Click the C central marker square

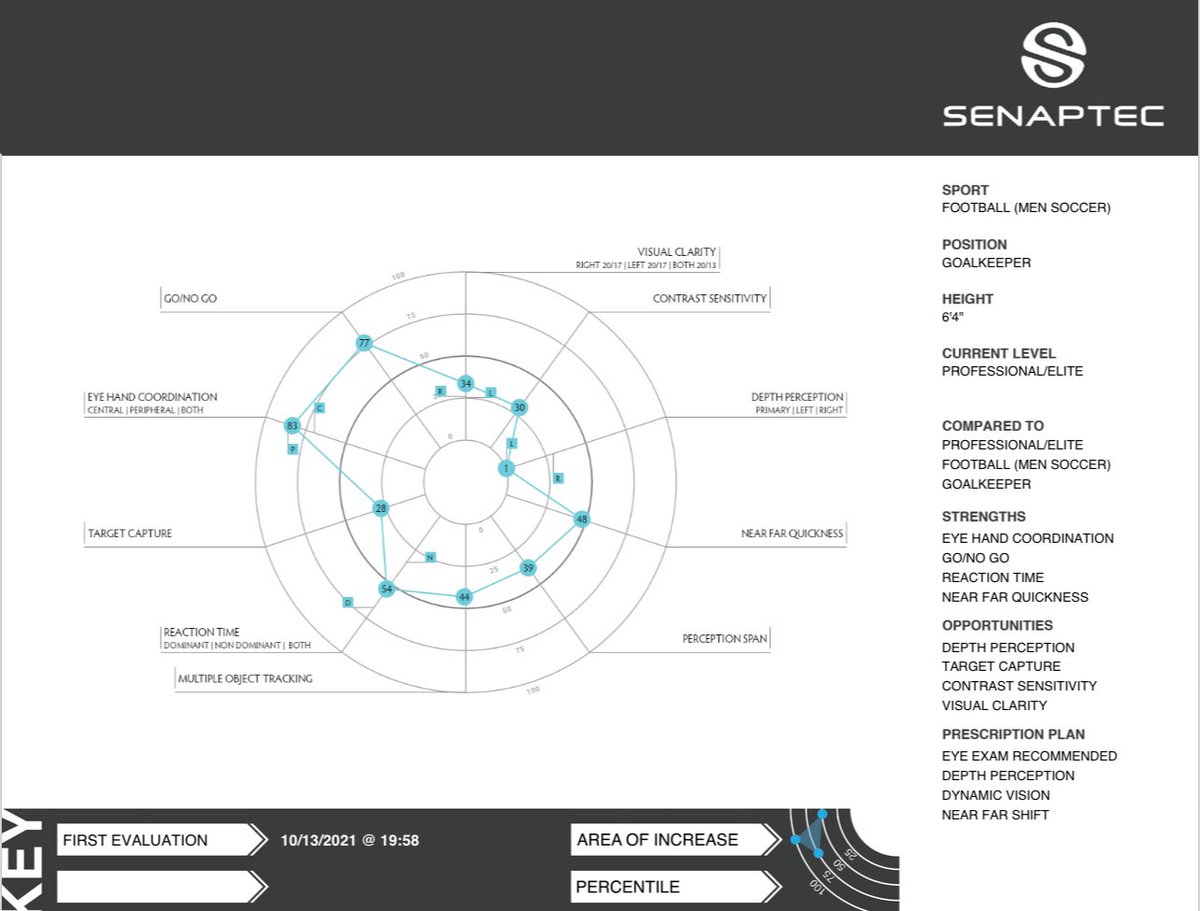(x=319, y=408)
